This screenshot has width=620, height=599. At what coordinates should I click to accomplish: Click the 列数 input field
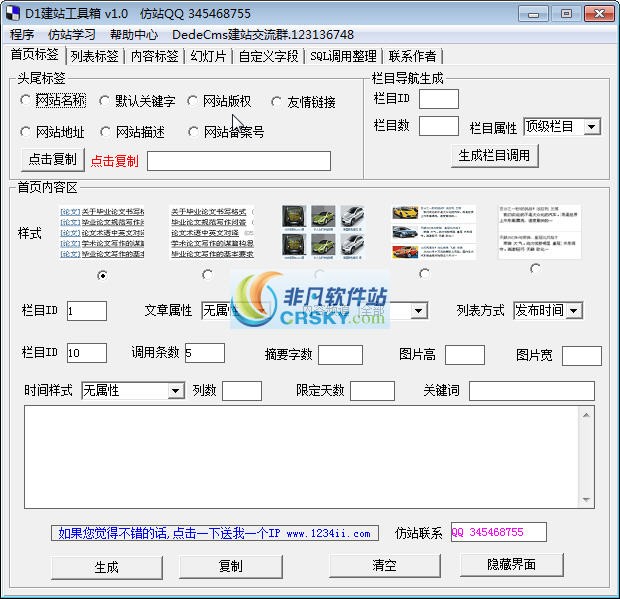pos(242,391)
